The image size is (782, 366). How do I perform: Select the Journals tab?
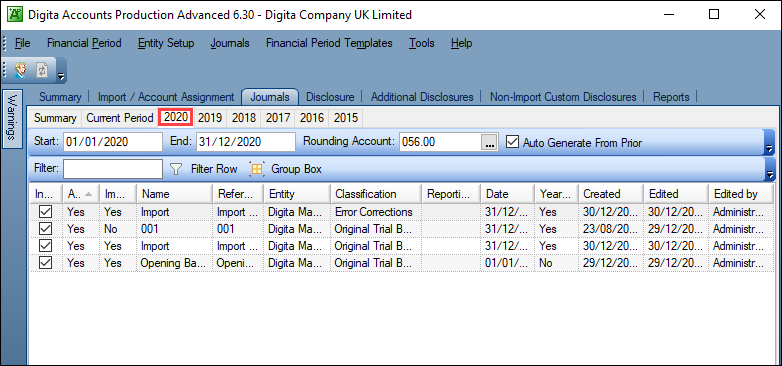coord(270,97)
